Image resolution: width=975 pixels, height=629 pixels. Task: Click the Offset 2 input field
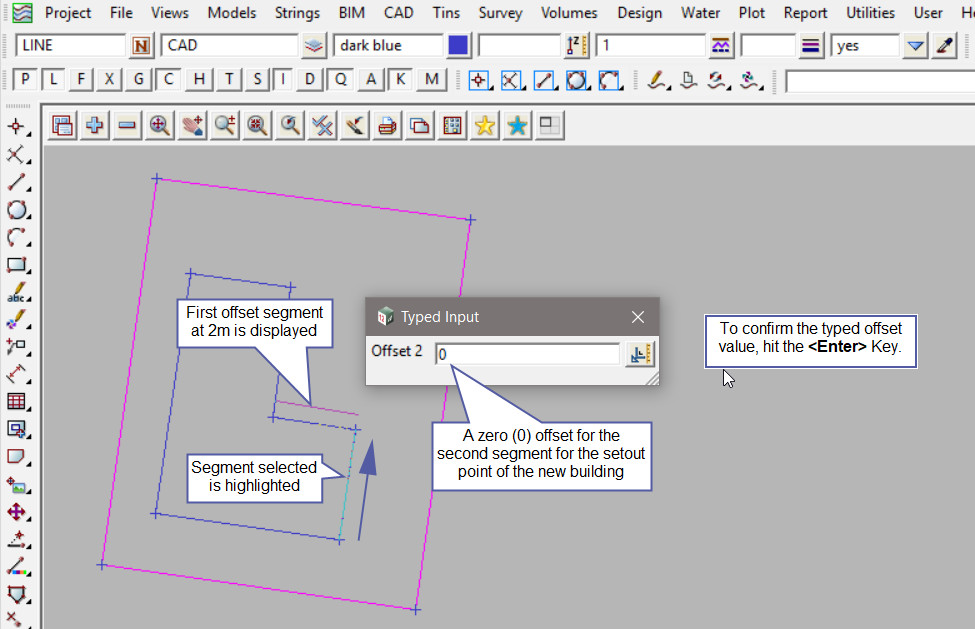pos(527,354)
